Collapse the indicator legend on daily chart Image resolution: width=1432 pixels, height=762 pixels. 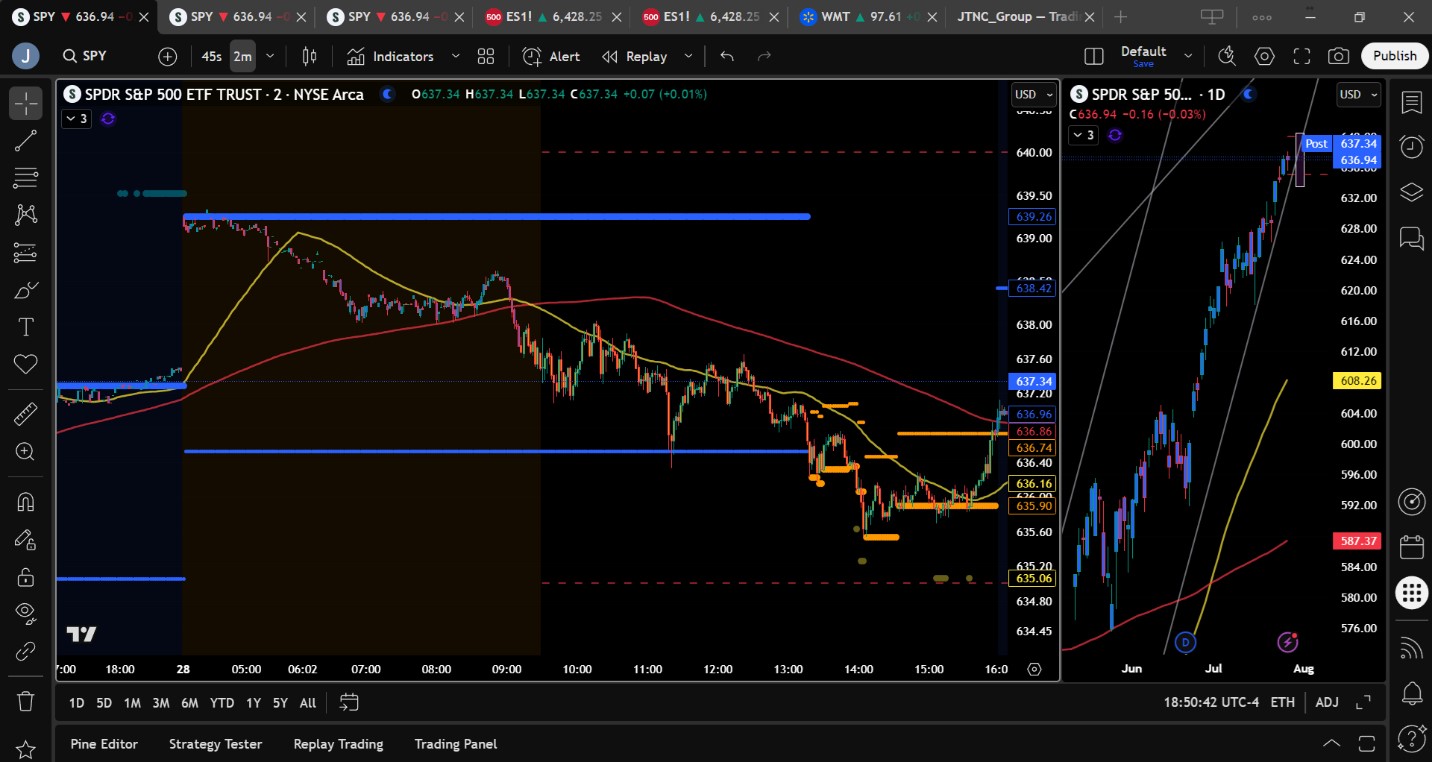point(1083,135)
